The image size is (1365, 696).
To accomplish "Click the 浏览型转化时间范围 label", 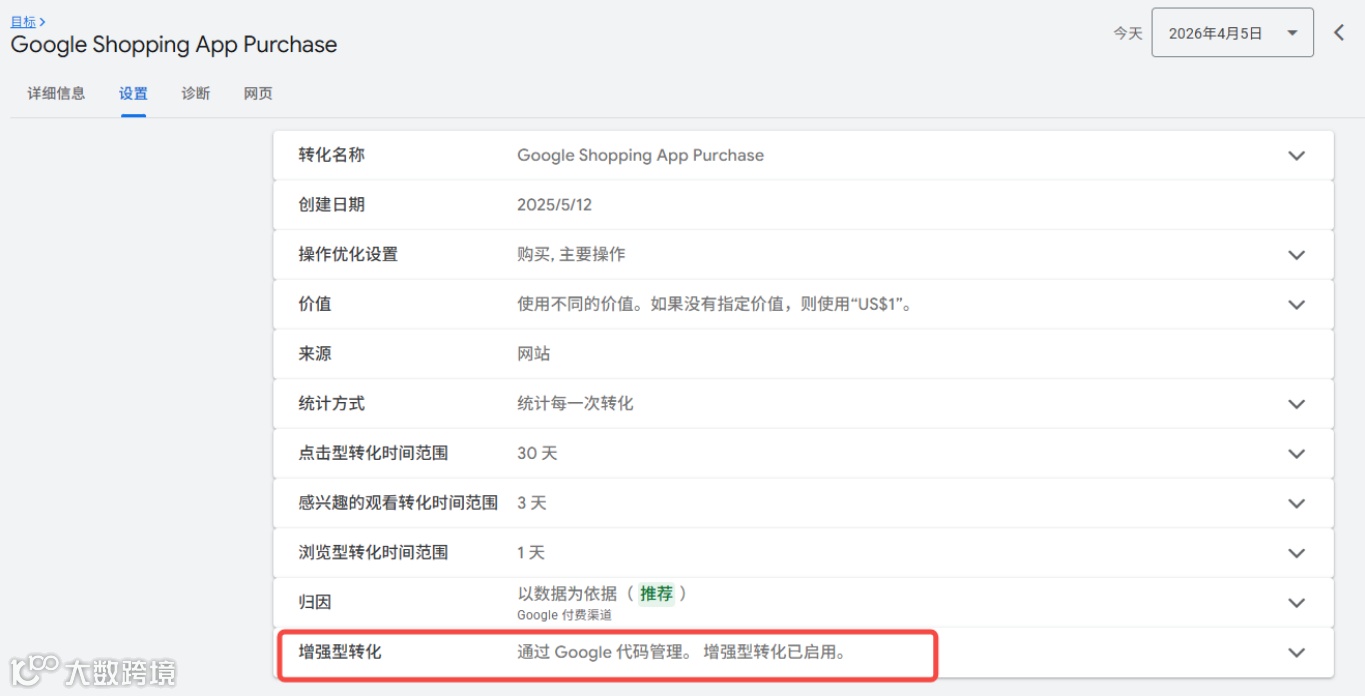I will (373, 552).
